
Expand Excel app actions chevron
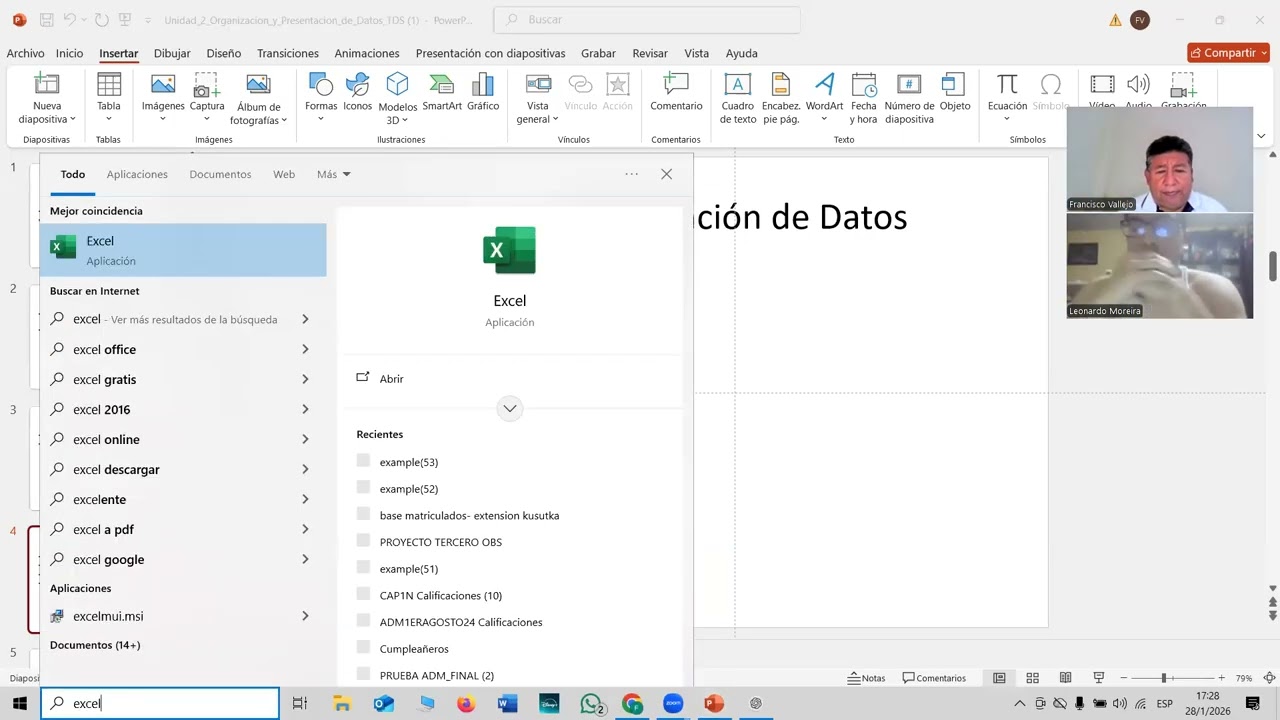(510, 408)
